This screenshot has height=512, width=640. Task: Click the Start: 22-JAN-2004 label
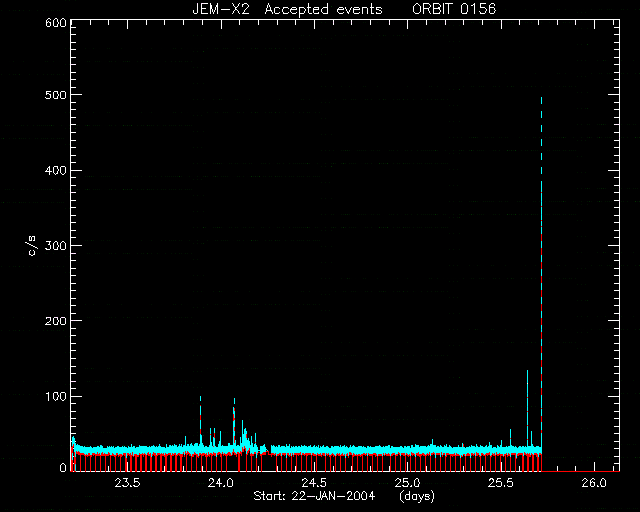click(314, 496)
